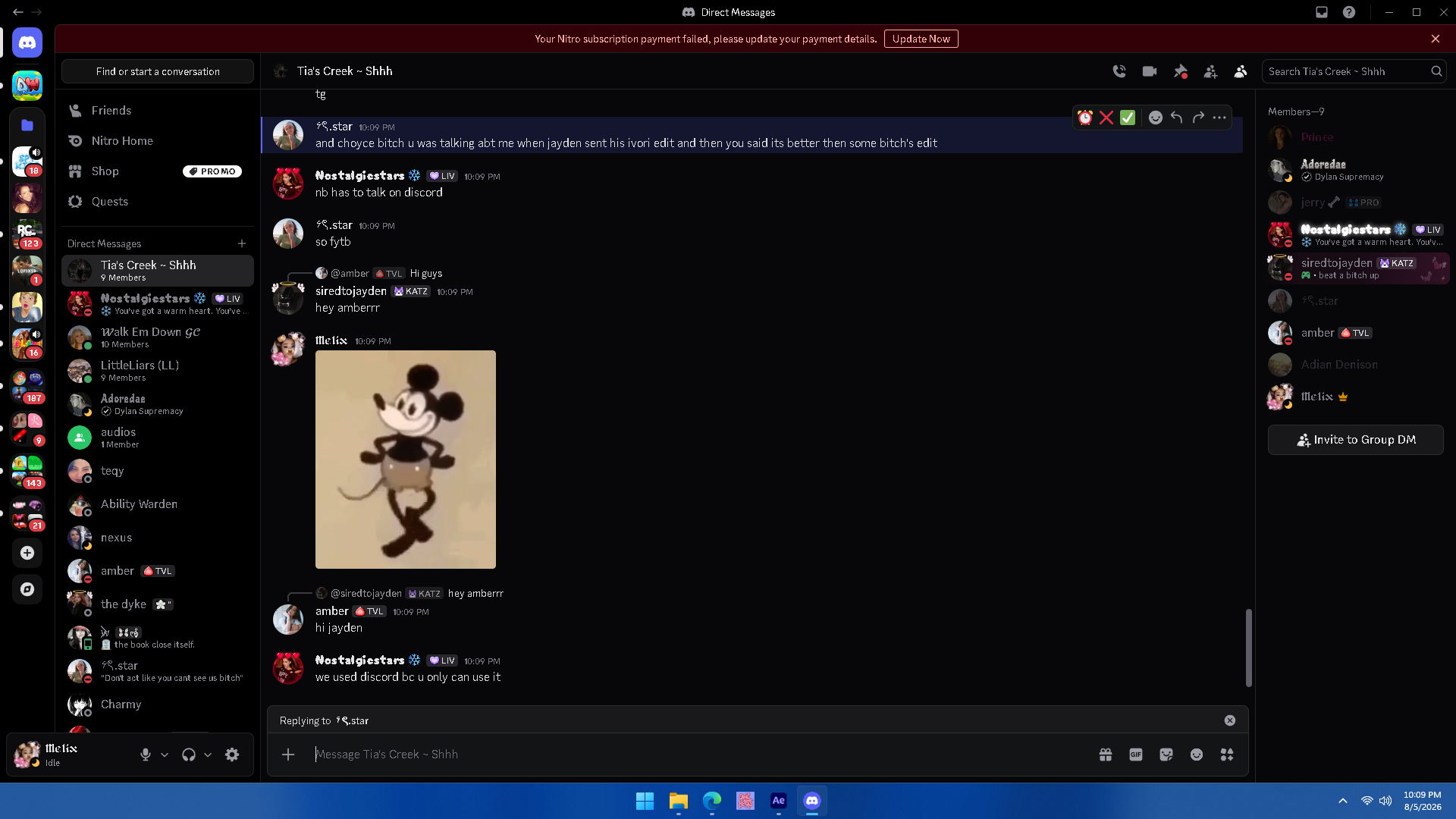Add the red X reaction
1456x819 pixels.
click(1106, 118)
